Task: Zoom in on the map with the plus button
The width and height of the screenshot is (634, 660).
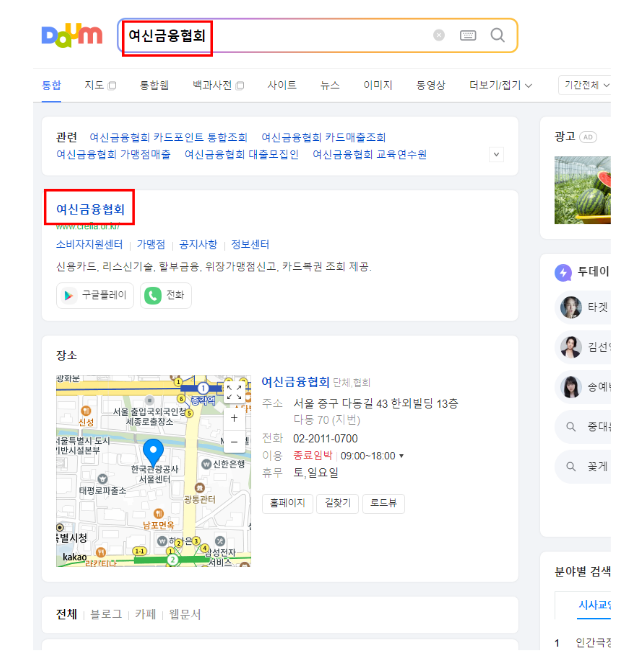Action: tap(234, 418)
